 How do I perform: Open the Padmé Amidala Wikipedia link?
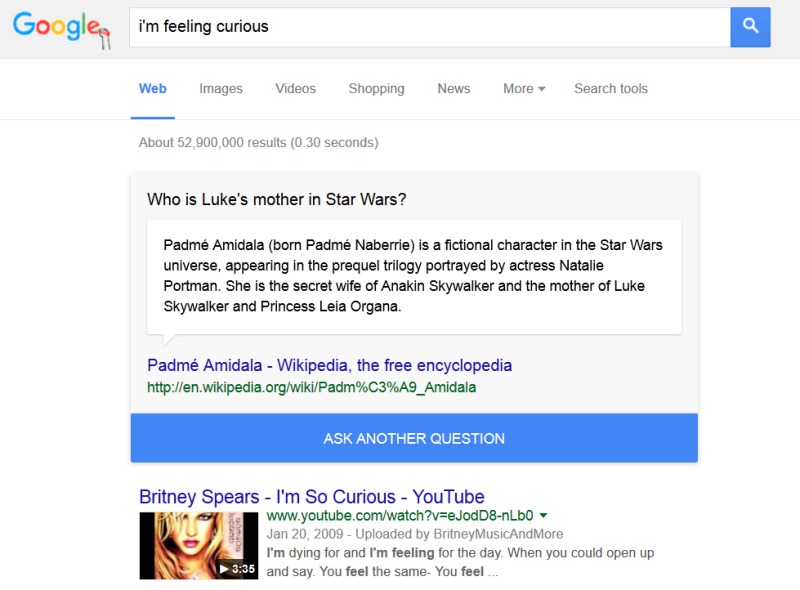pos(329,366)
